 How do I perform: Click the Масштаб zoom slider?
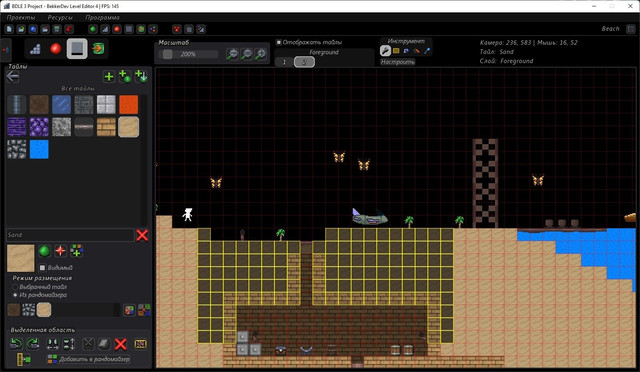coord(189,54)
